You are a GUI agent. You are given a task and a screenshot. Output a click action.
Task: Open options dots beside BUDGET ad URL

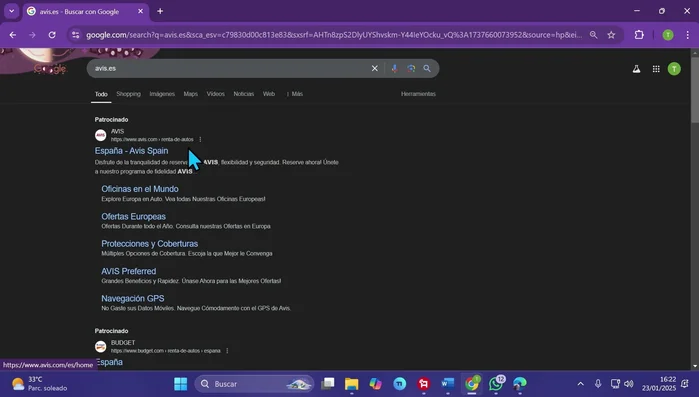tap(227, 351)
